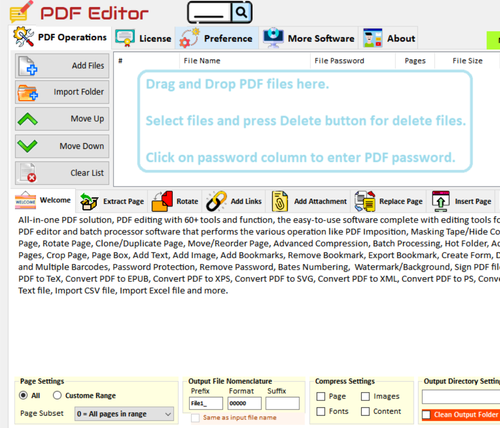
Task: Enable the Fonts compress checkbox
Action: pos(321,411)
